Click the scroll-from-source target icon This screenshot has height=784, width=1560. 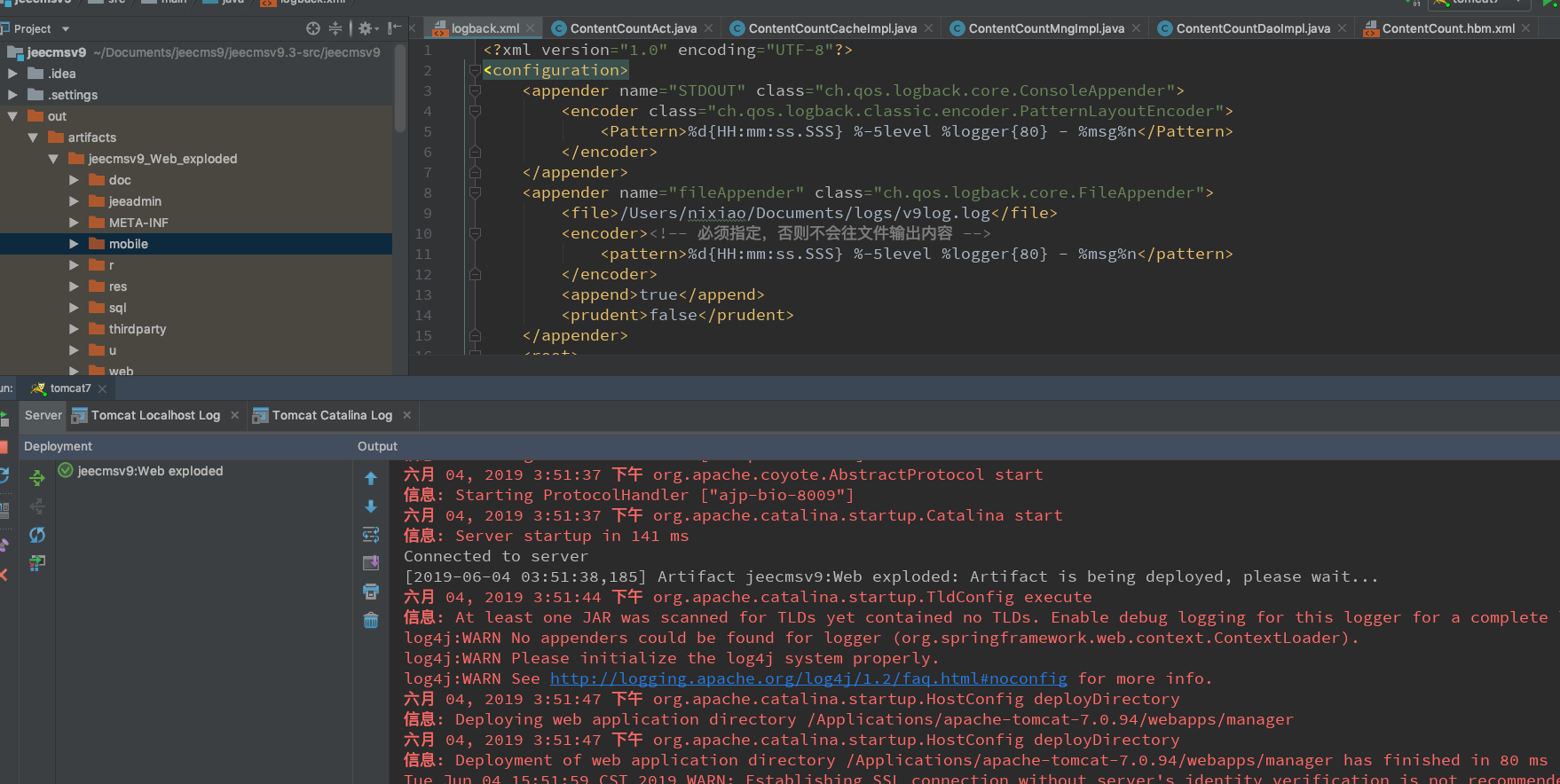click(312, 28)
